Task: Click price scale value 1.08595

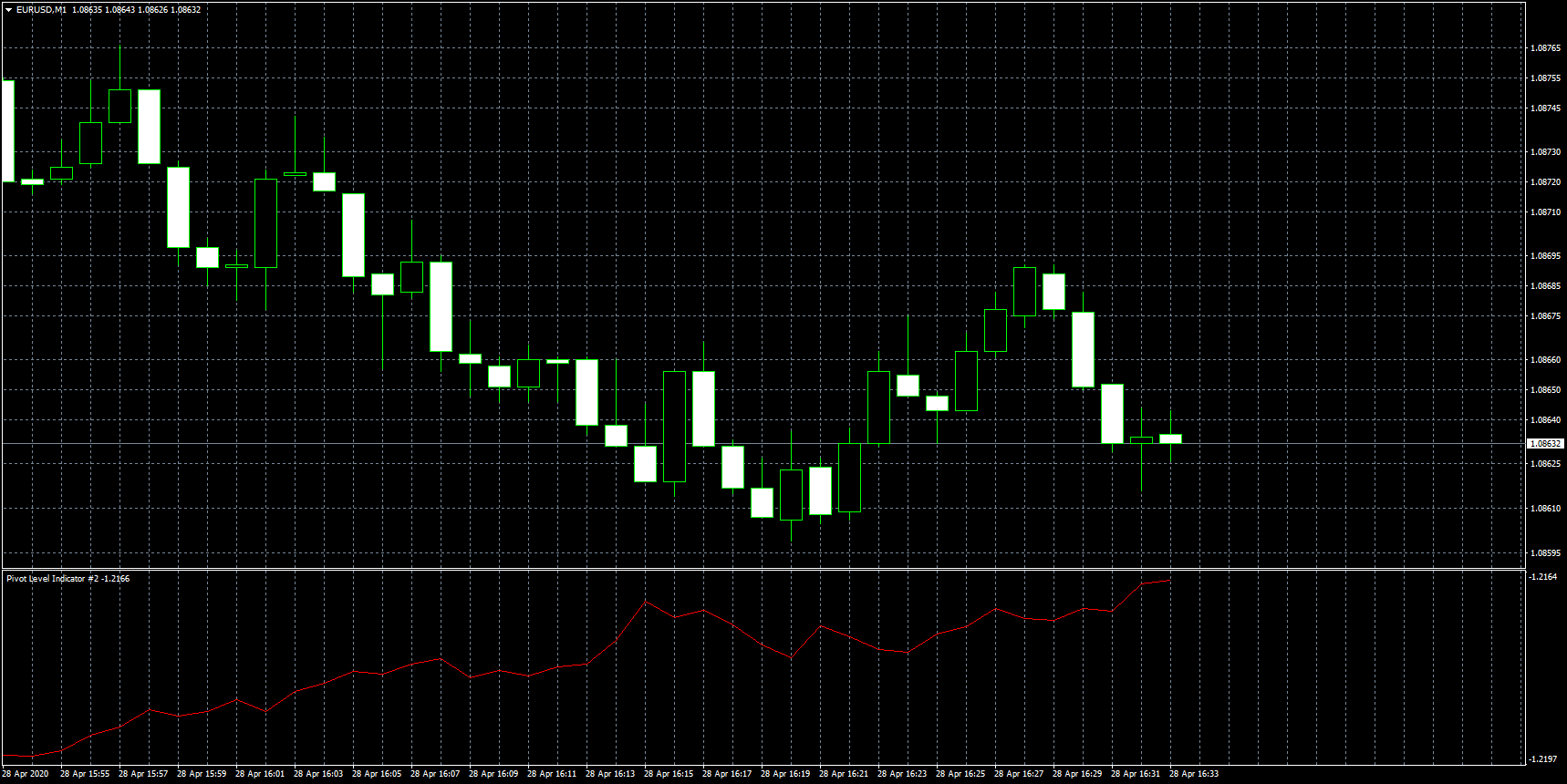Action: [1545, 553]
